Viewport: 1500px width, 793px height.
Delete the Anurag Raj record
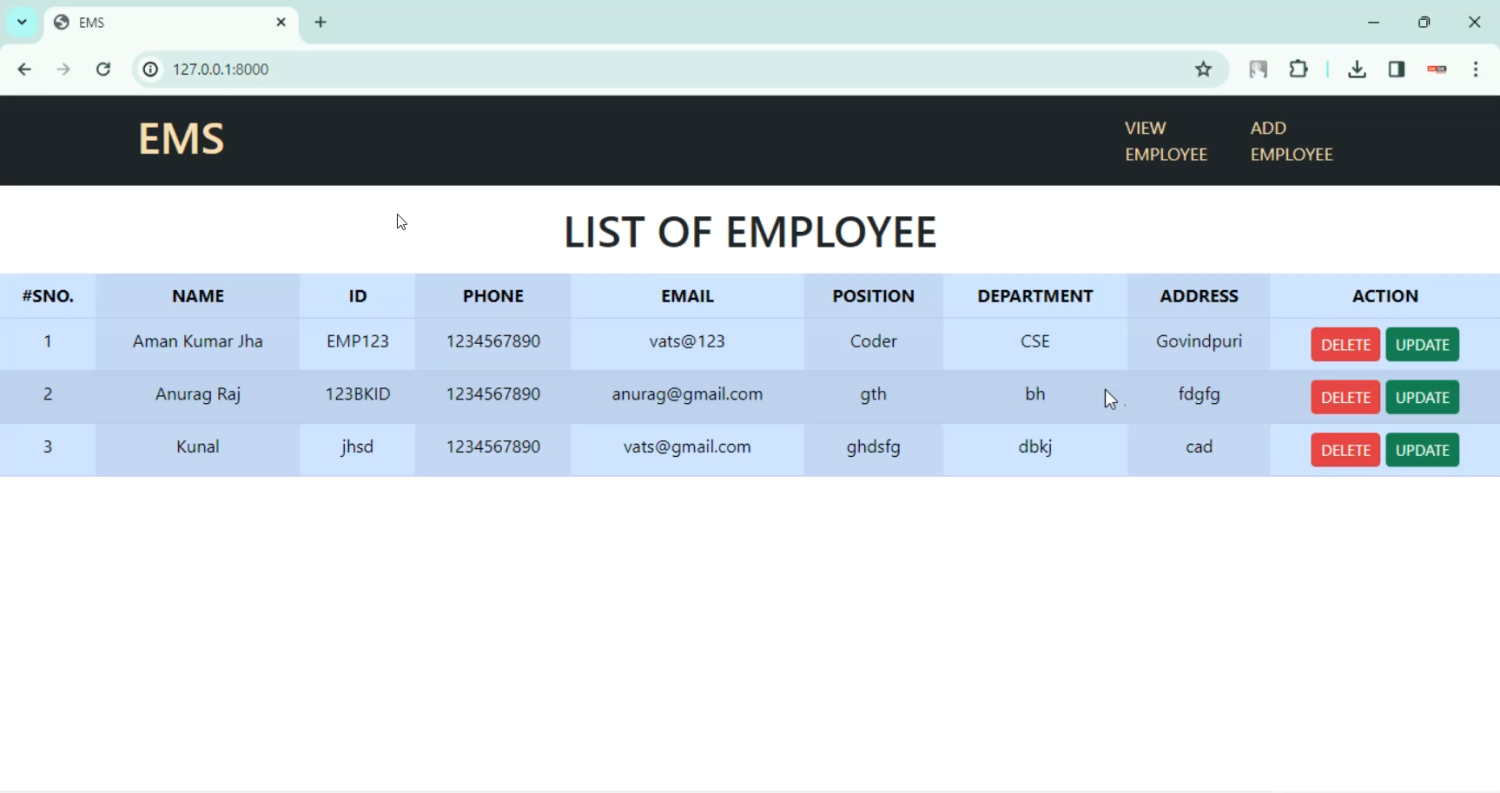point(1345,397)
